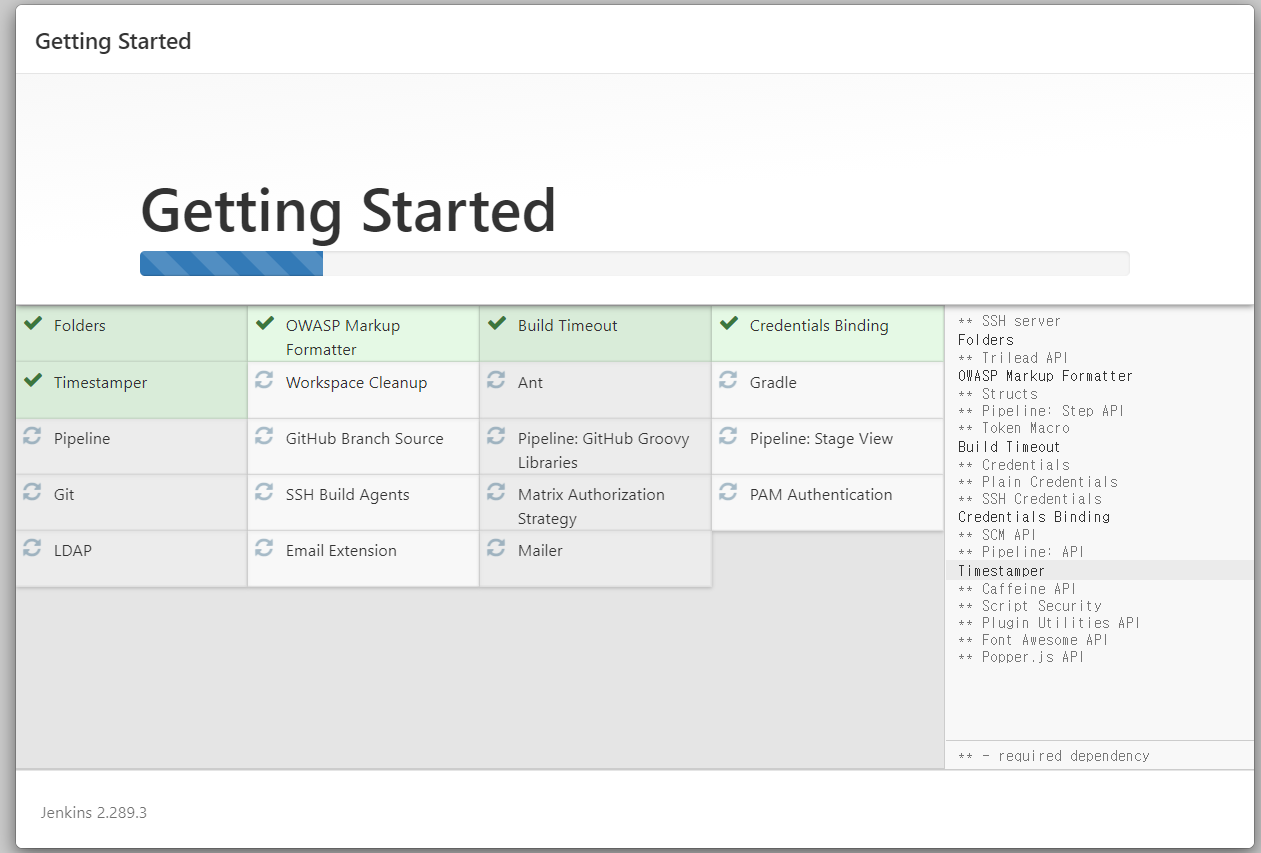Click the Email Extension sync icon
This screenshot has width=1261, height=853.
(x=264, y=548)
